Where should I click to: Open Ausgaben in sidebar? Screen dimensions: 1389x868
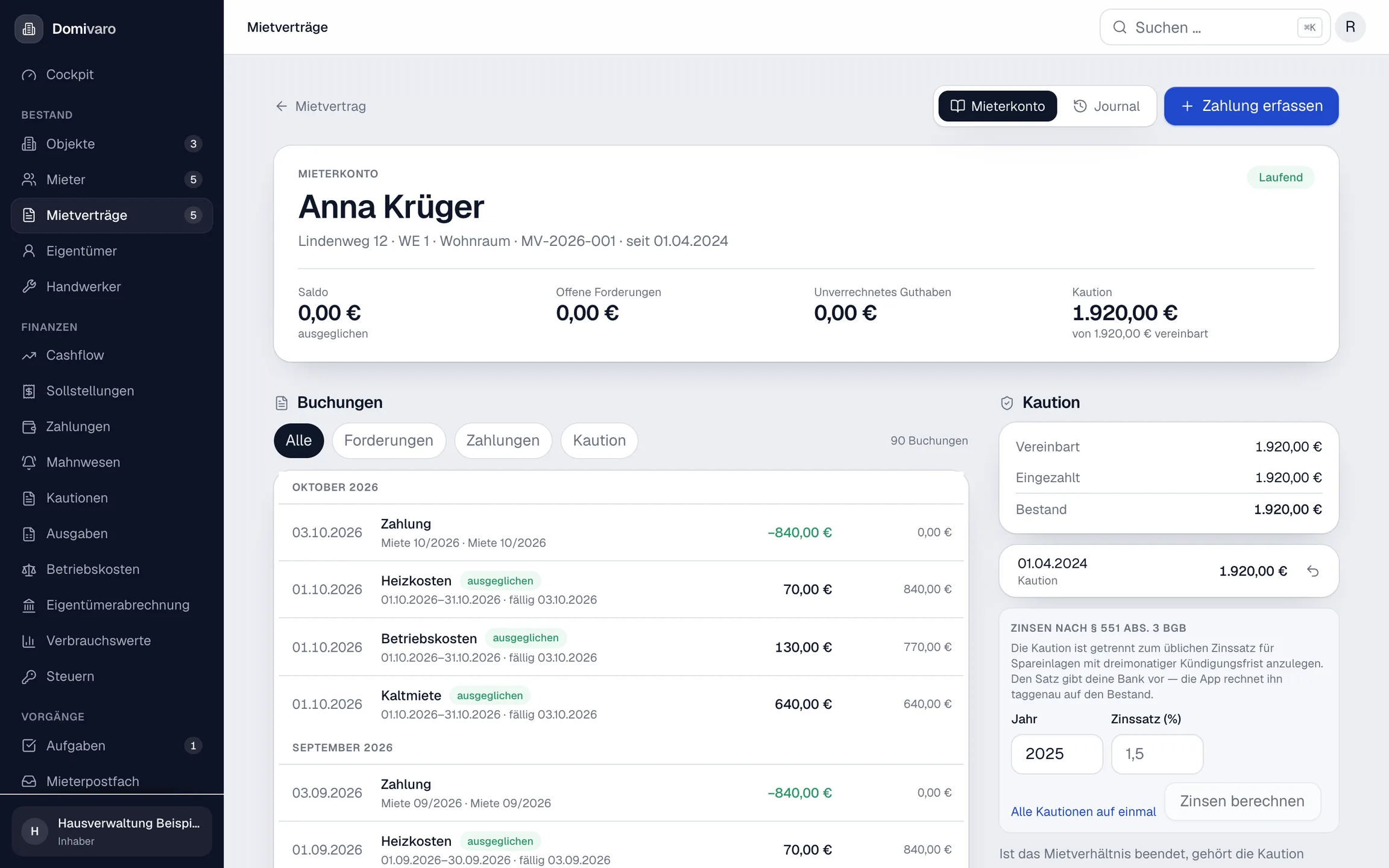(112, 533)
